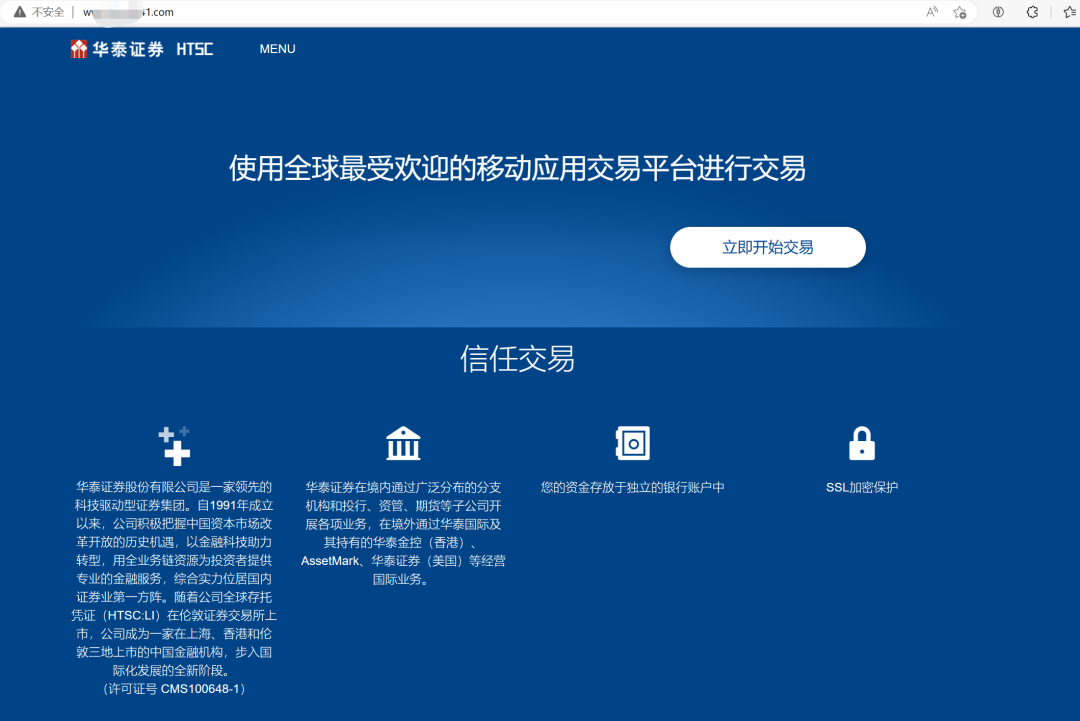Click the favorites list icon at toolbar edge
The image size is (1080, 721).
coord(1070,12)
